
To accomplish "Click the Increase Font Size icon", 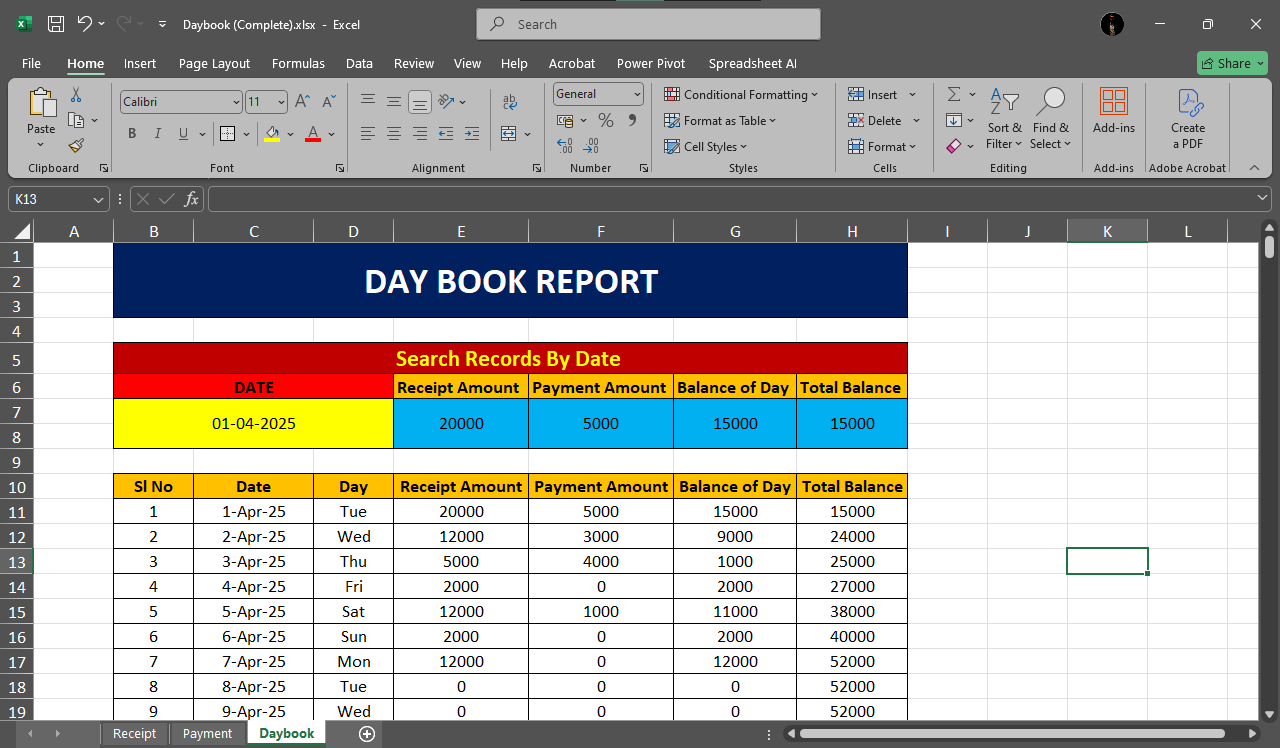I will (303, 101).
